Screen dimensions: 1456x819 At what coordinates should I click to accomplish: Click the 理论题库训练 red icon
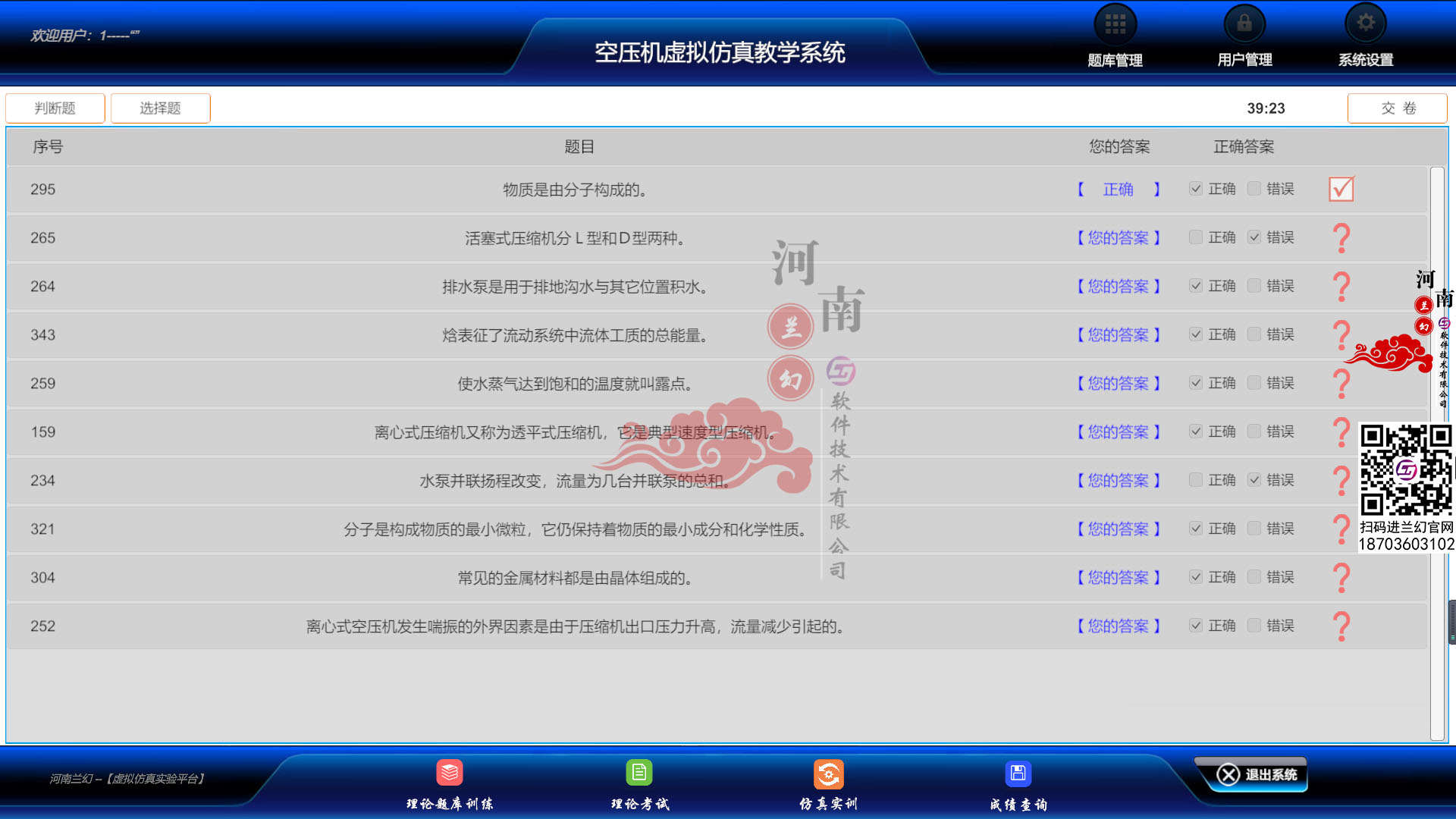(x=450, y=773)
